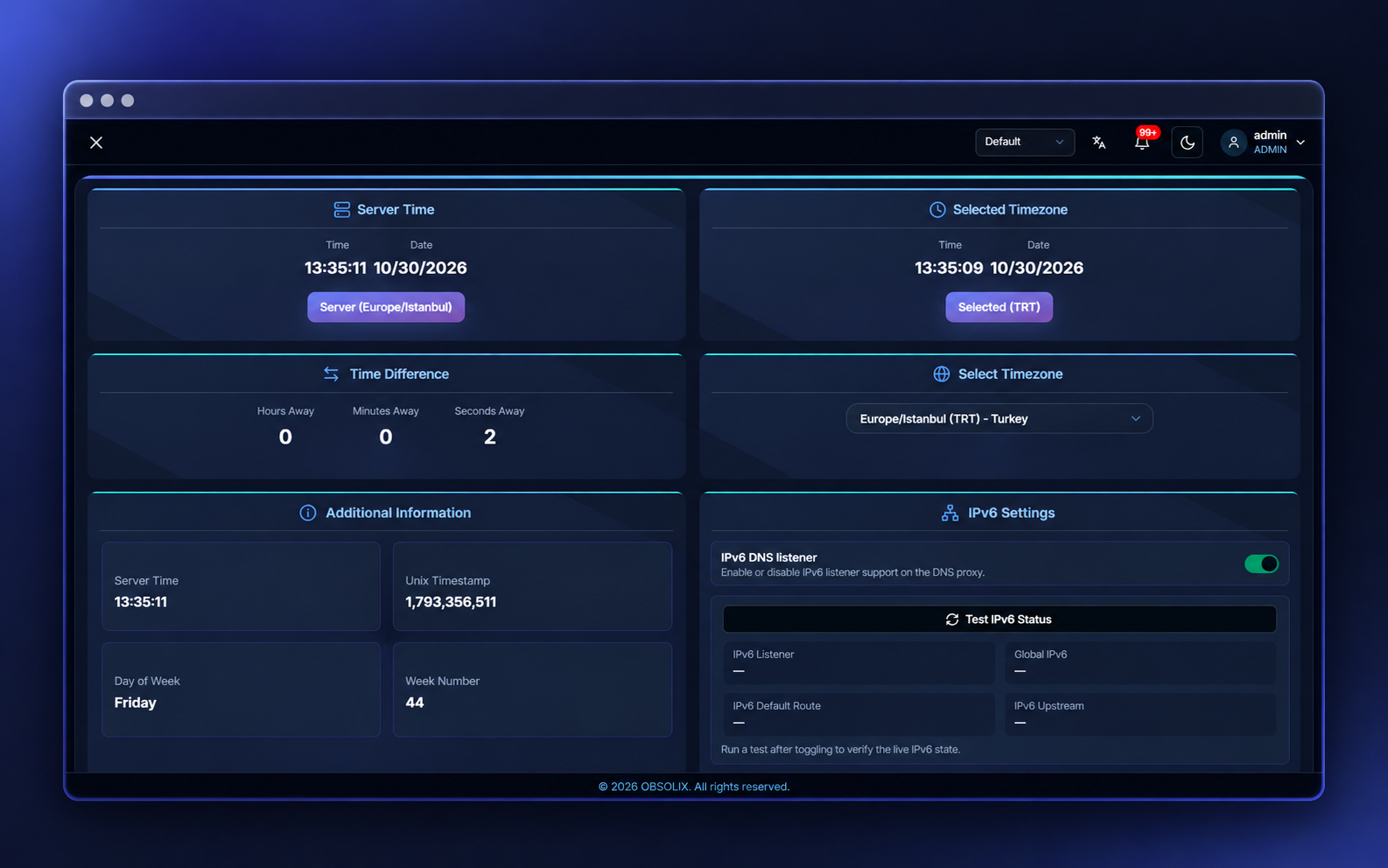Screen dimensions: 1388x868
Task: Click the Seconds Away value 2
Action: pyautogui.click(x=490, y=437)
